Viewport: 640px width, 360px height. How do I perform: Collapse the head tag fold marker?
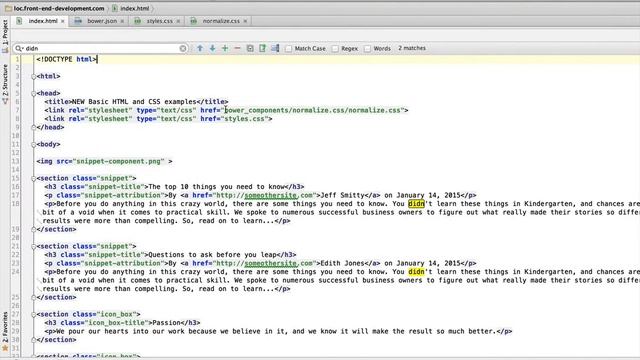click(33, 93)
